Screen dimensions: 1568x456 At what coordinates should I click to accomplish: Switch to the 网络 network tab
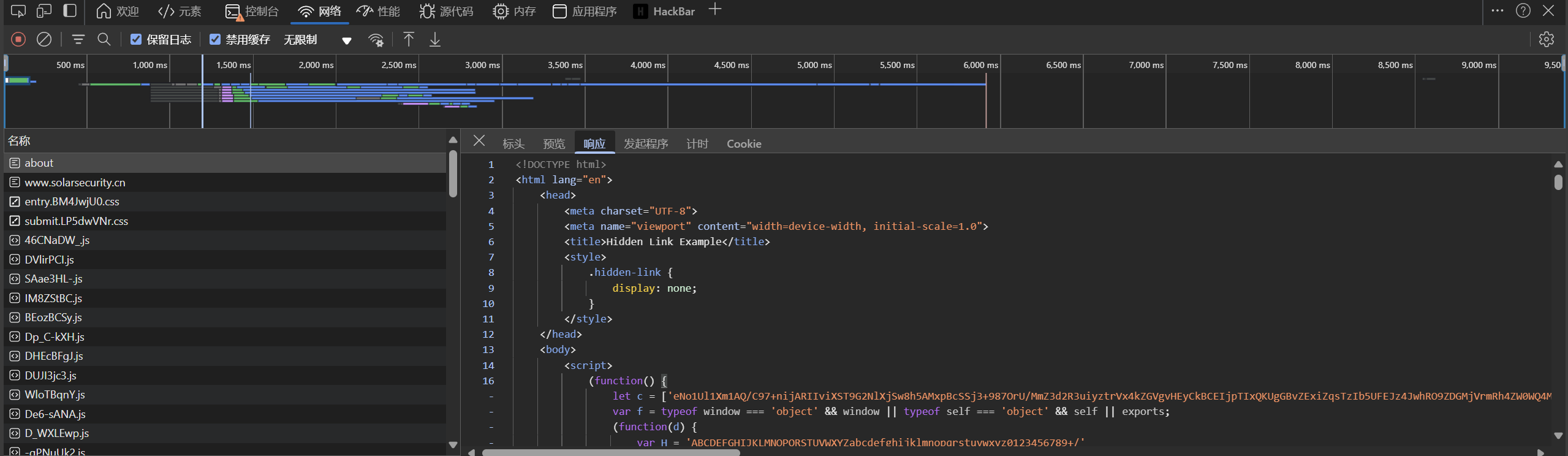[x=319, y=11]
